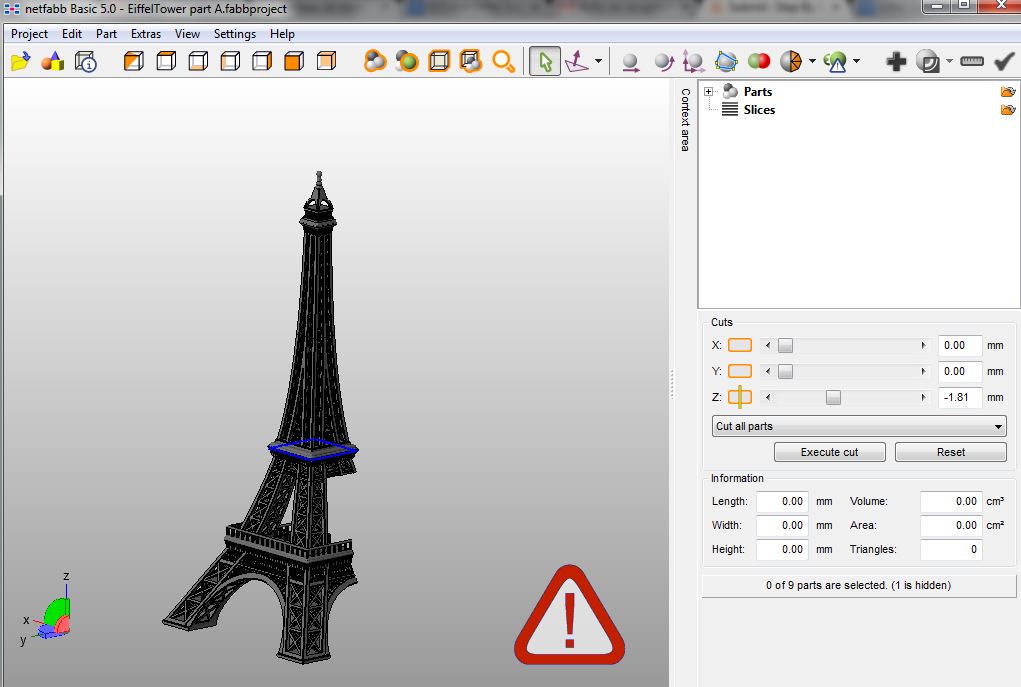This screenshot has height=687, width=1021.
Task: Click the X cut slider handle
Action: (x=786, y=345)
